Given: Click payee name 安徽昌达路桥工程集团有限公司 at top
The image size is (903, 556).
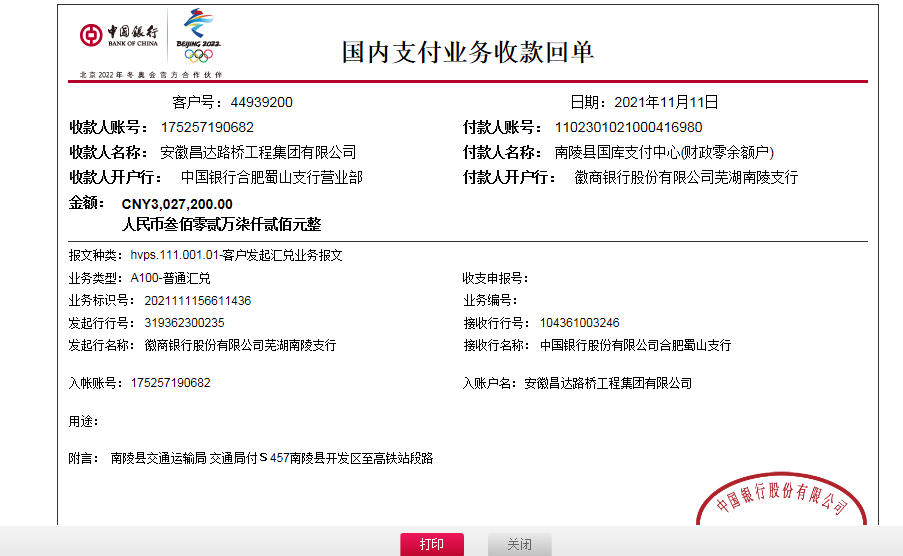Looking at the screenshot, I should (258, 152).
